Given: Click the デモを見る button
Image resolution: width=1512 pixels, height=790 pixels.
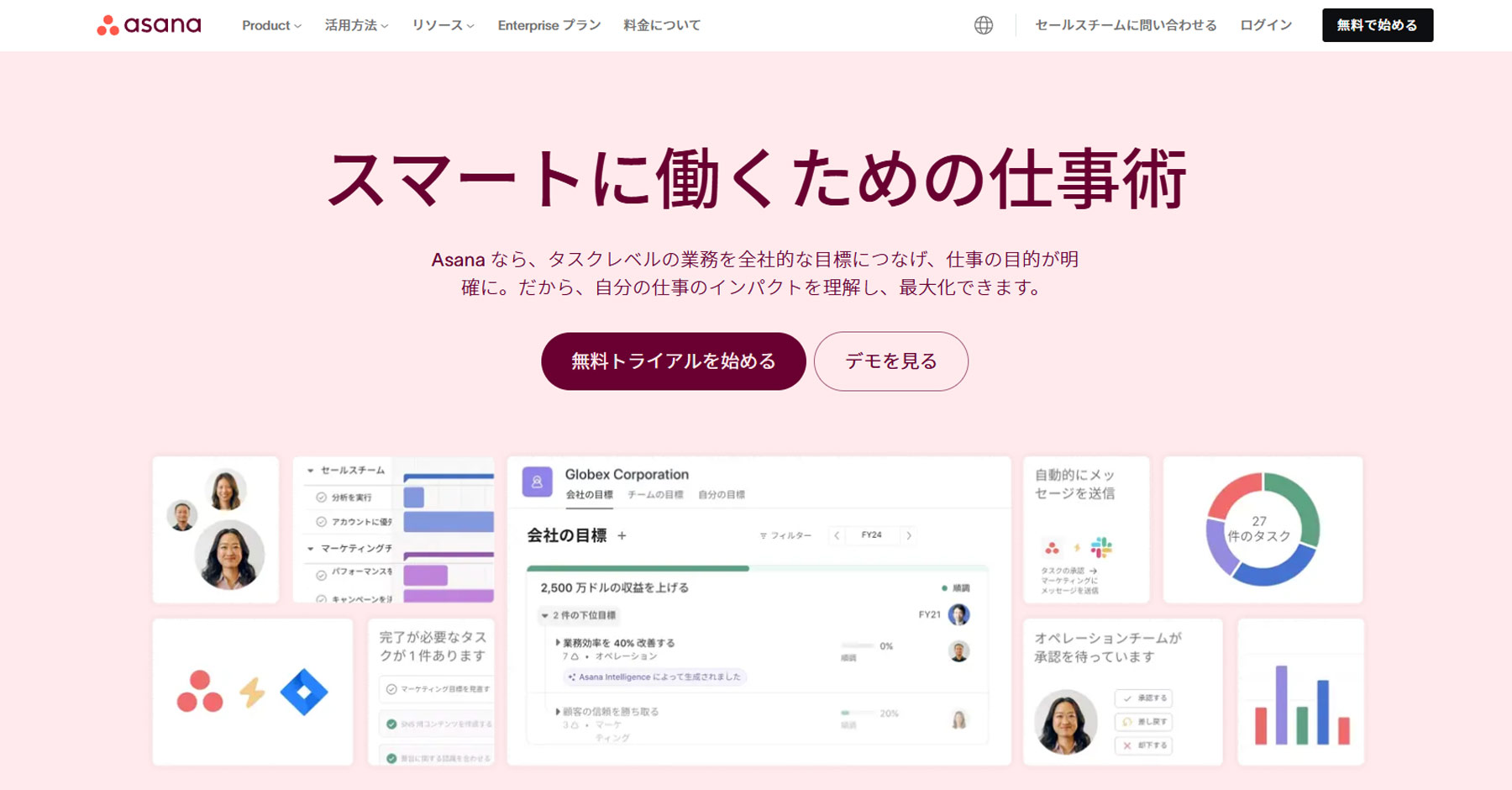Looking at the screenshot, I should (x=891, y=361).
